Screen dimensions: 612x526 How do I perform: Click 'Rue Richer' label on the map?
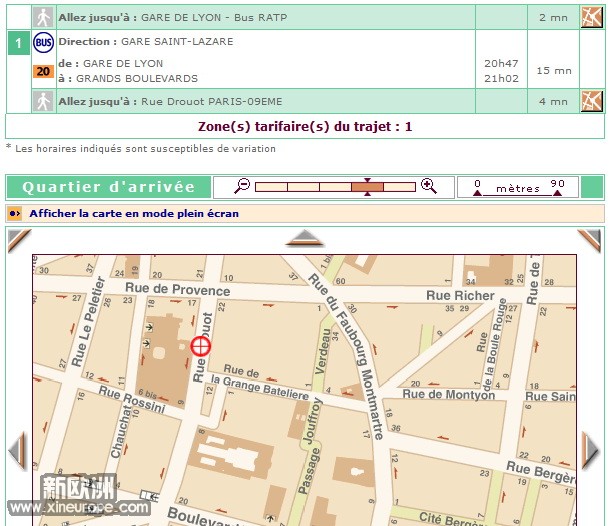click(460, 295)
